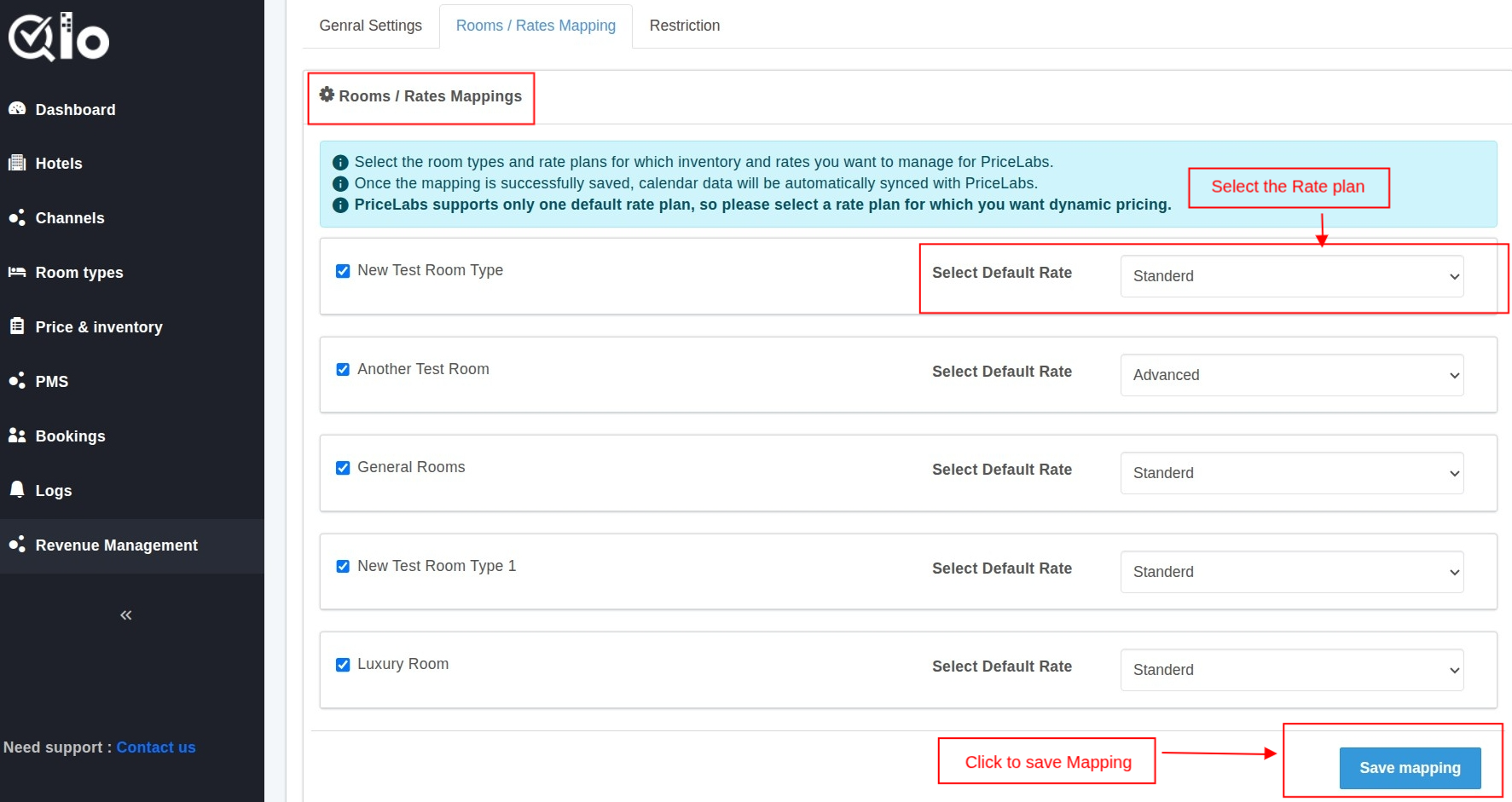
Task: Click the Hotels building icon
Action: coord(17,163)
